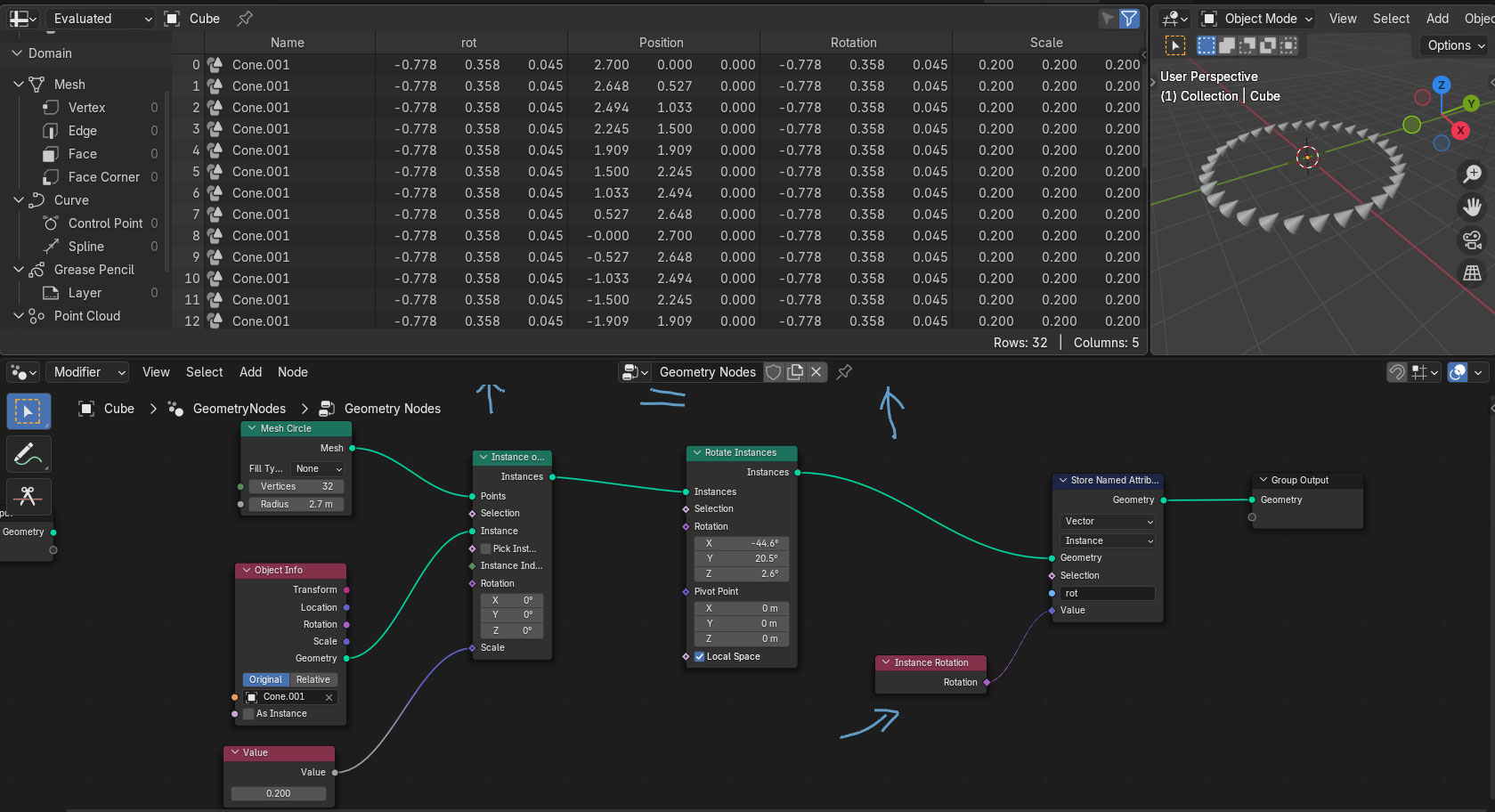Uncheck Local Space in Rotate Instances
This screenshot has height=812, width=1495.
pyautogui.click(x=700, y=657)
